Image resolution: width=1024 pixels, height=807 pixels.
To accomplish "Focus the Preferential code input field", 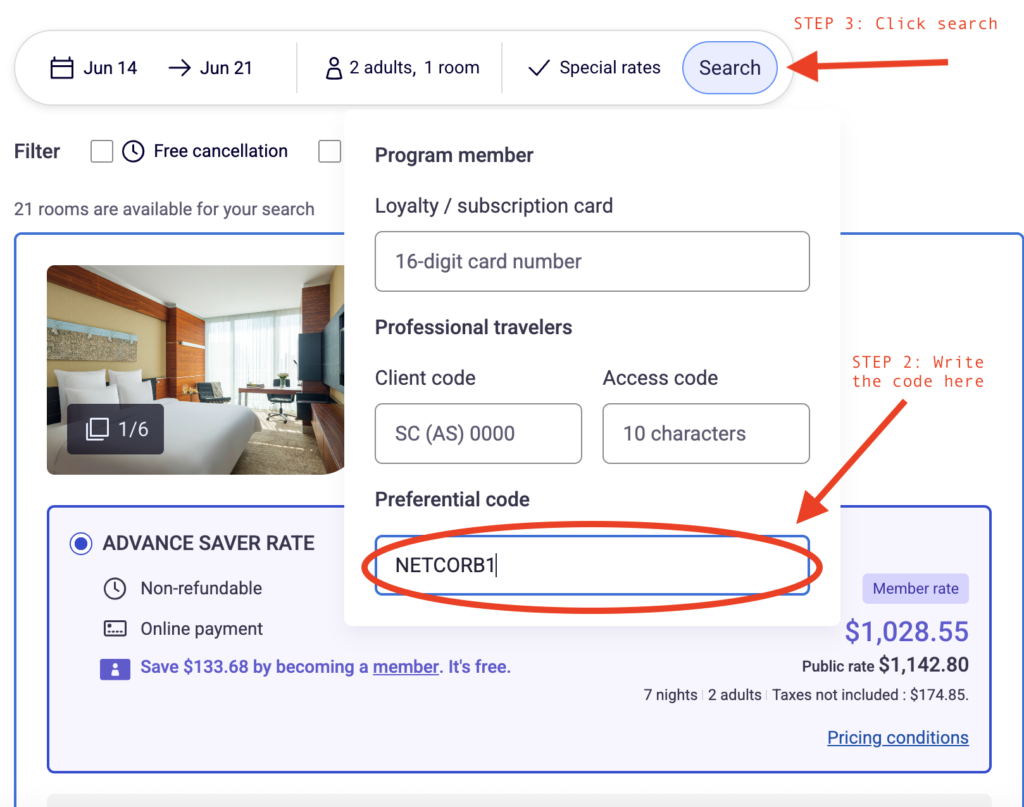I will 592,565.
